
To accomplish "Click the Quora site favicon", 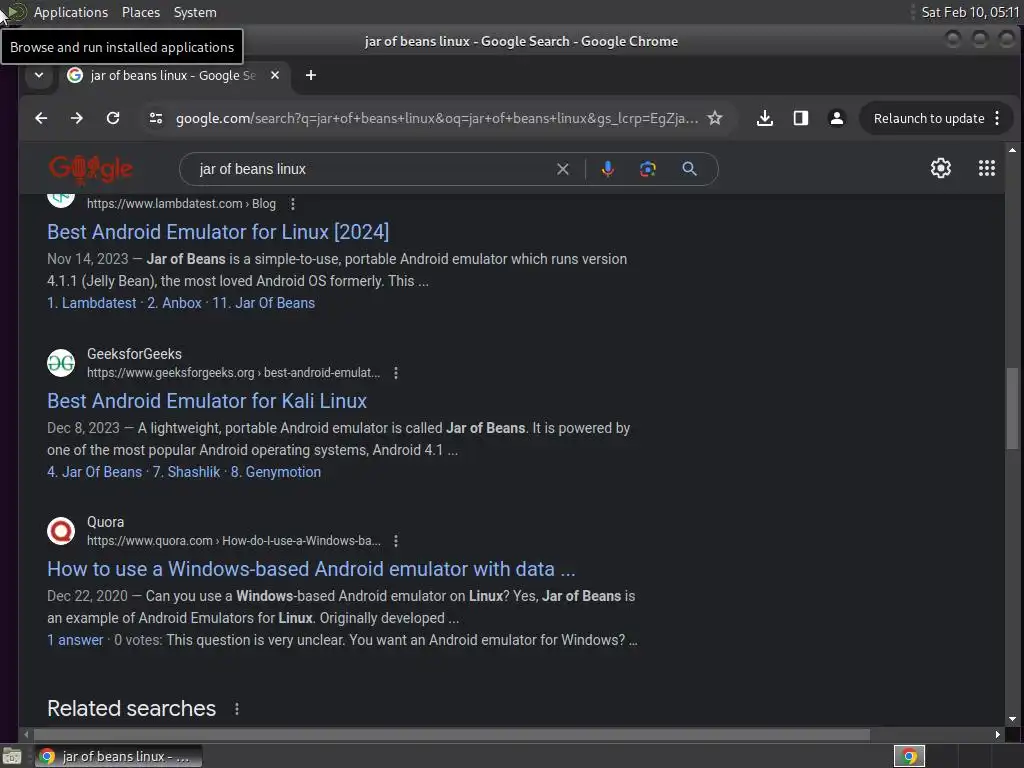I will click(61, 531).
